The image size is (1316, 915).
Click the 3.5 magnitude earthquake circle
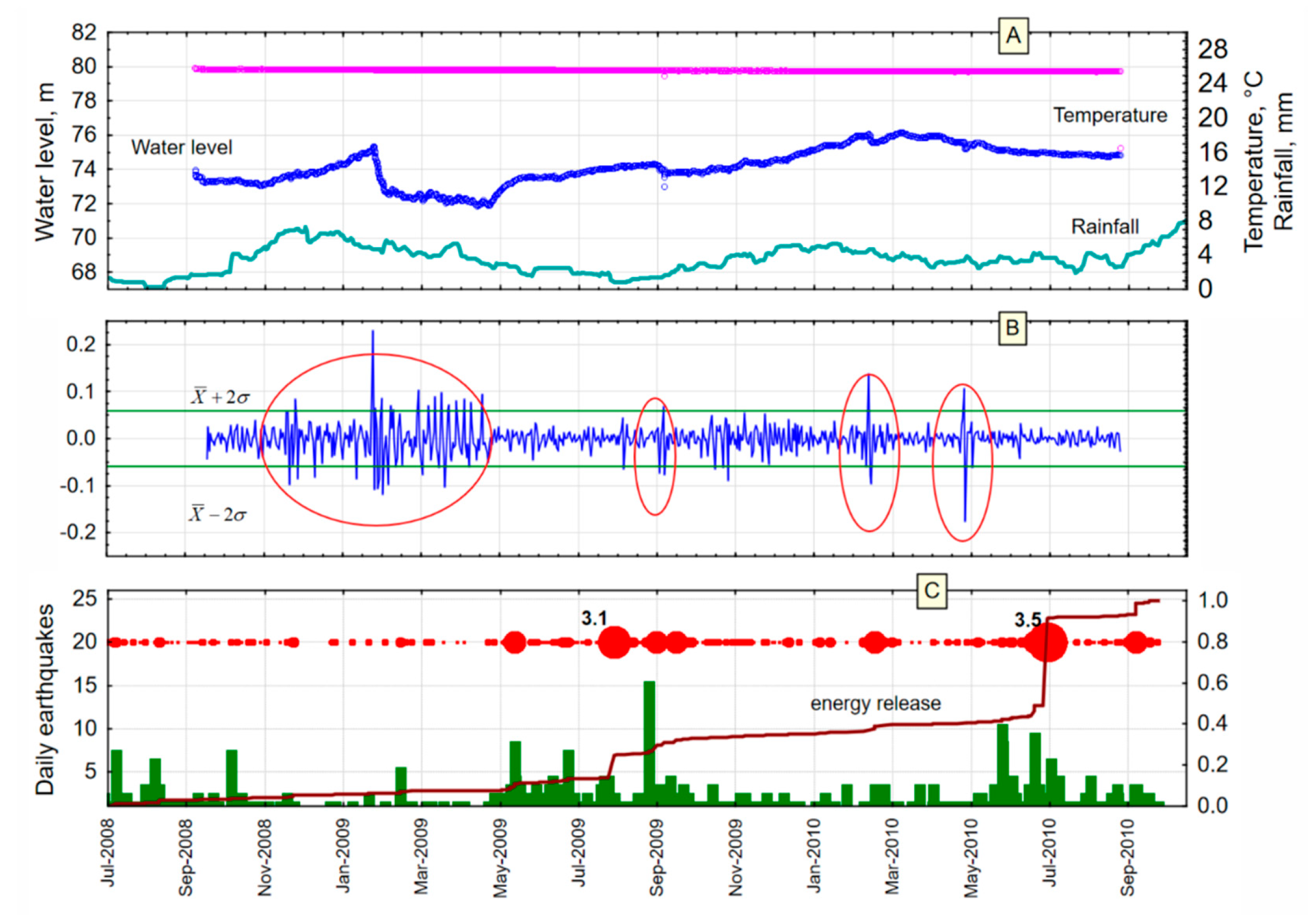[x=1047, y=642]
